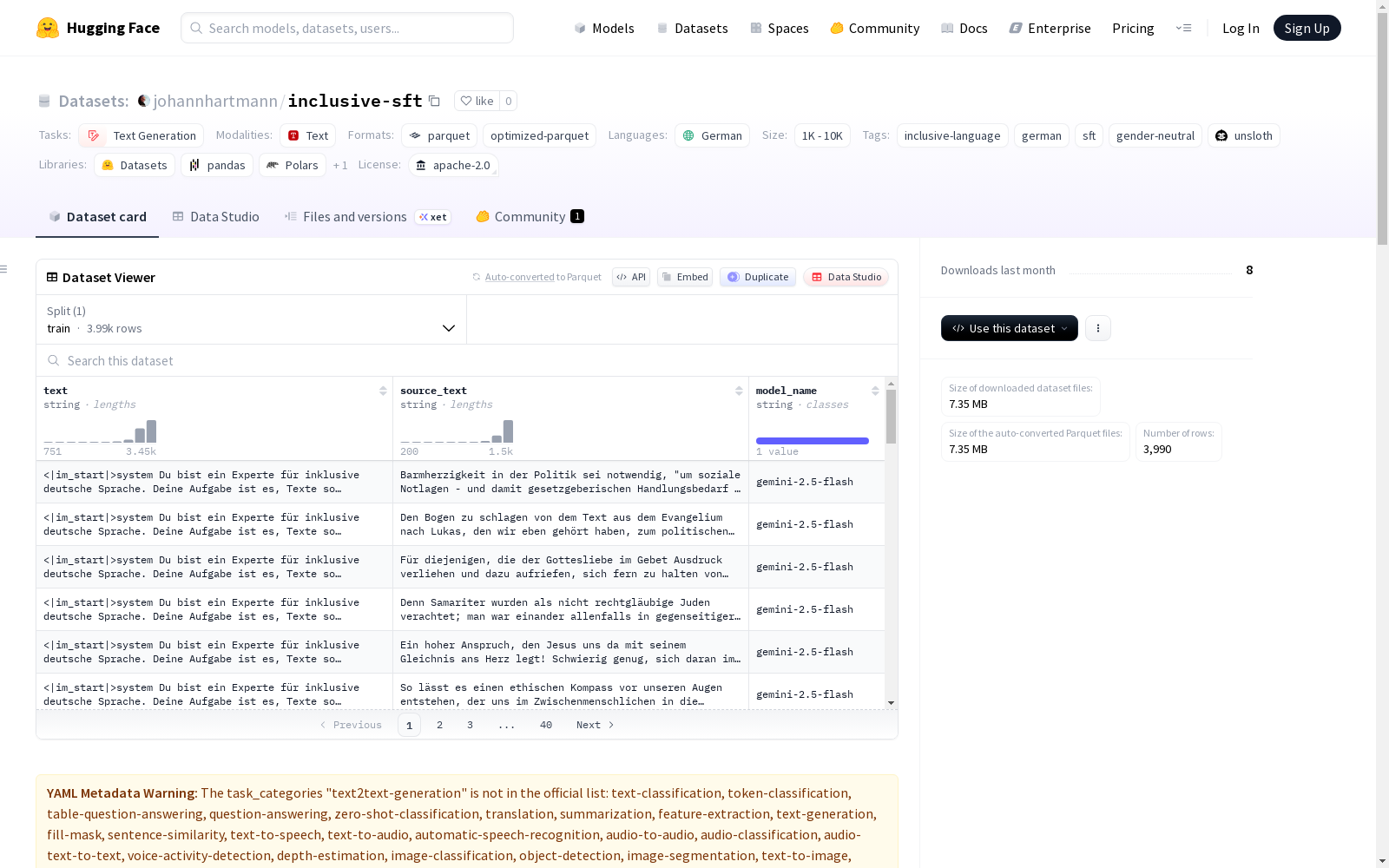Click the johannhartmann author link
Image resolution: width=1389 pixels, height=868 pixels.
215,101
